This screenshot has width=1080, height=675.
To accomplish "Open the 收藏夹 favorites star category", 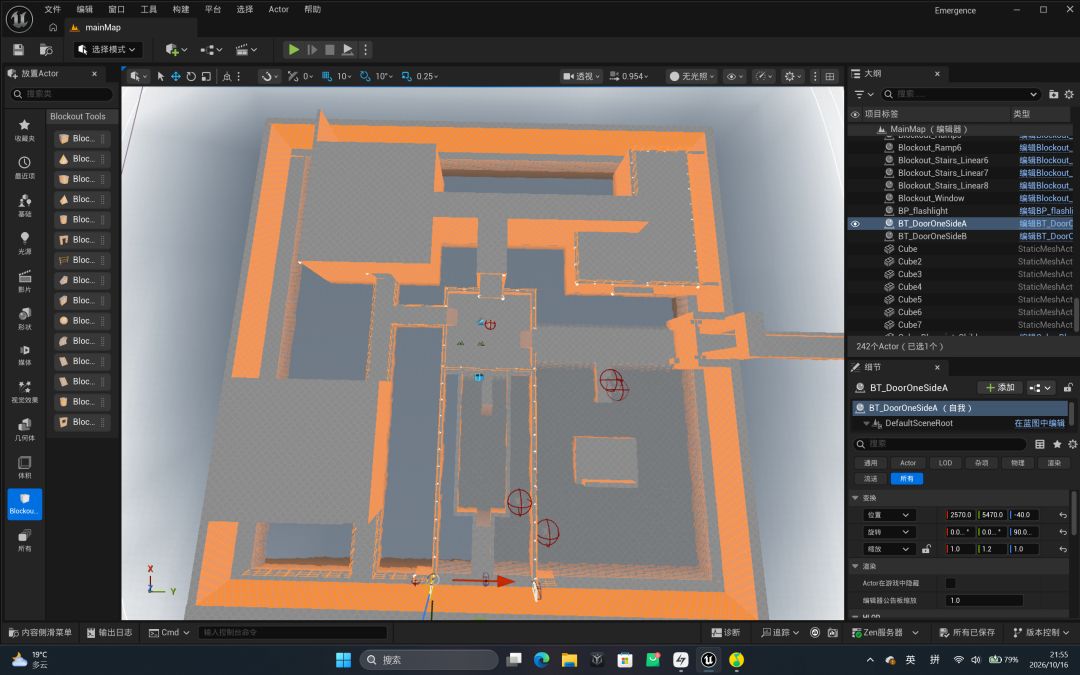I will [x=25, y=129].
